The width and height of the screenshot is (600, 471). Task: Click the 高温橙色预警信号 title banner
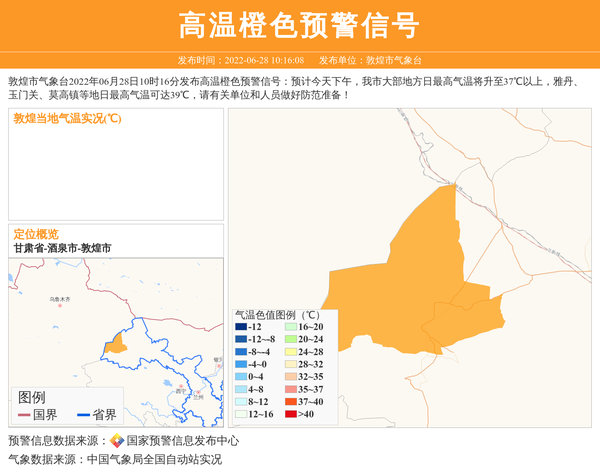(300, 25)
